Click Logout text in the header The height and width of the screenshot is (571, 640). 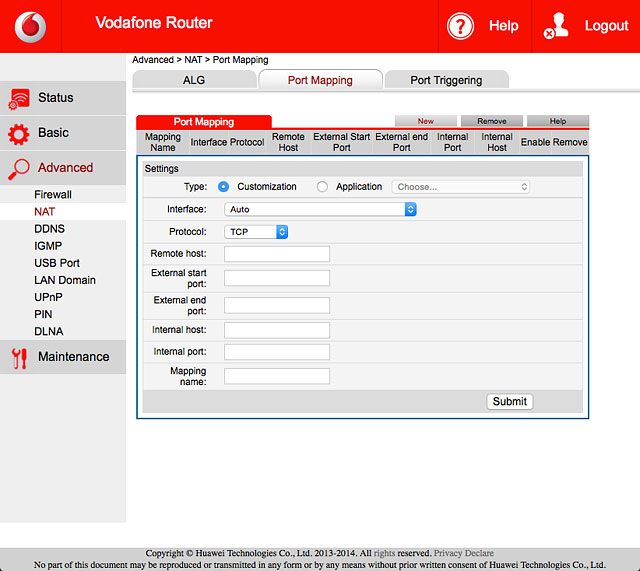coord(606,26)
